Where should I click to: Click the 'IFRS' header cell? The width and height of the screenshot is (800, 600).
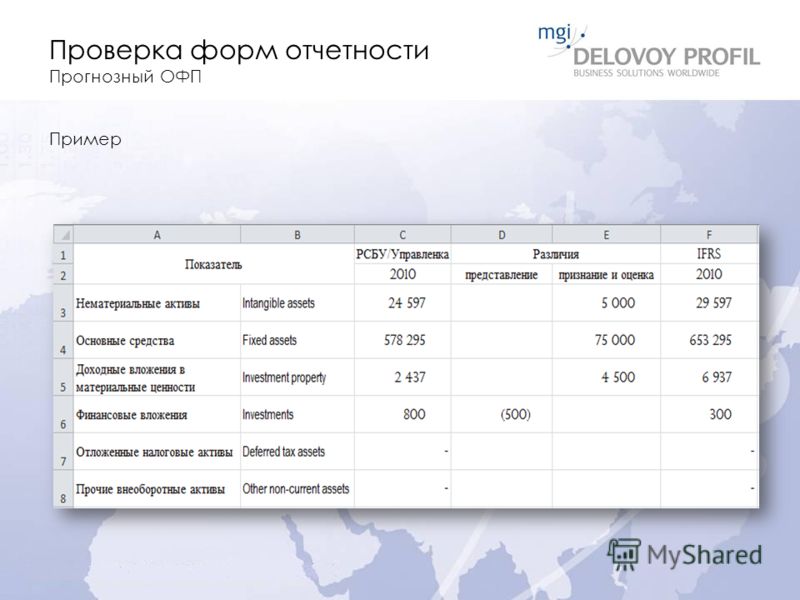(709, 254)
